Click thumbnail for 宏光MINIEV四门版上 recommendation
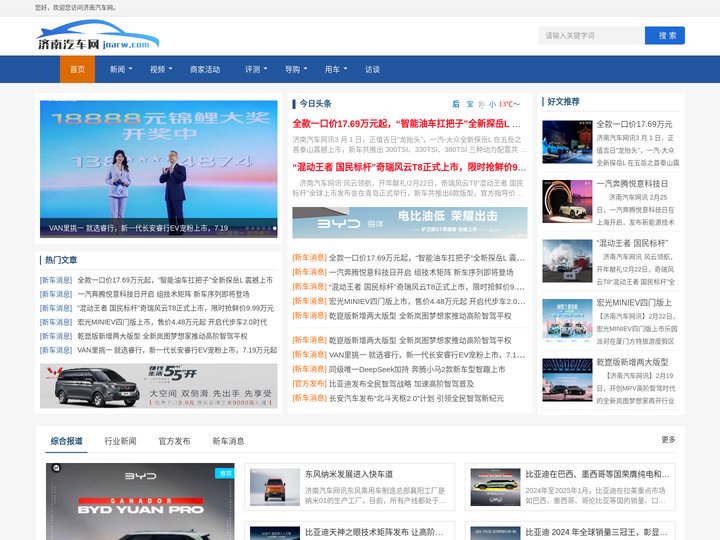This screenshot has height=540, width=720. click(x=567, y=321)
